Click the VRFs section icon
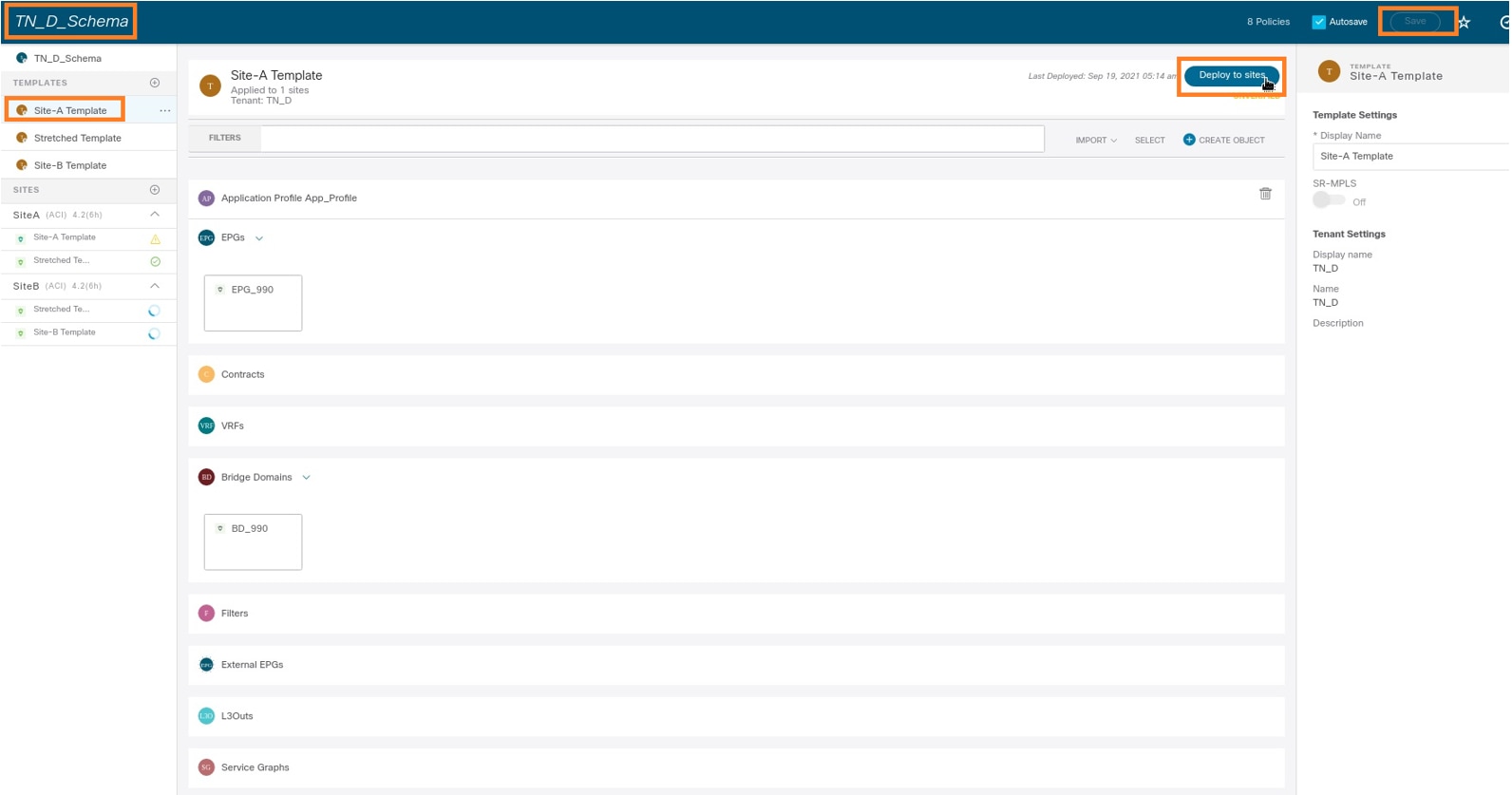The height and width of the screenshot is (795, 1512). (x=206, y=426)
